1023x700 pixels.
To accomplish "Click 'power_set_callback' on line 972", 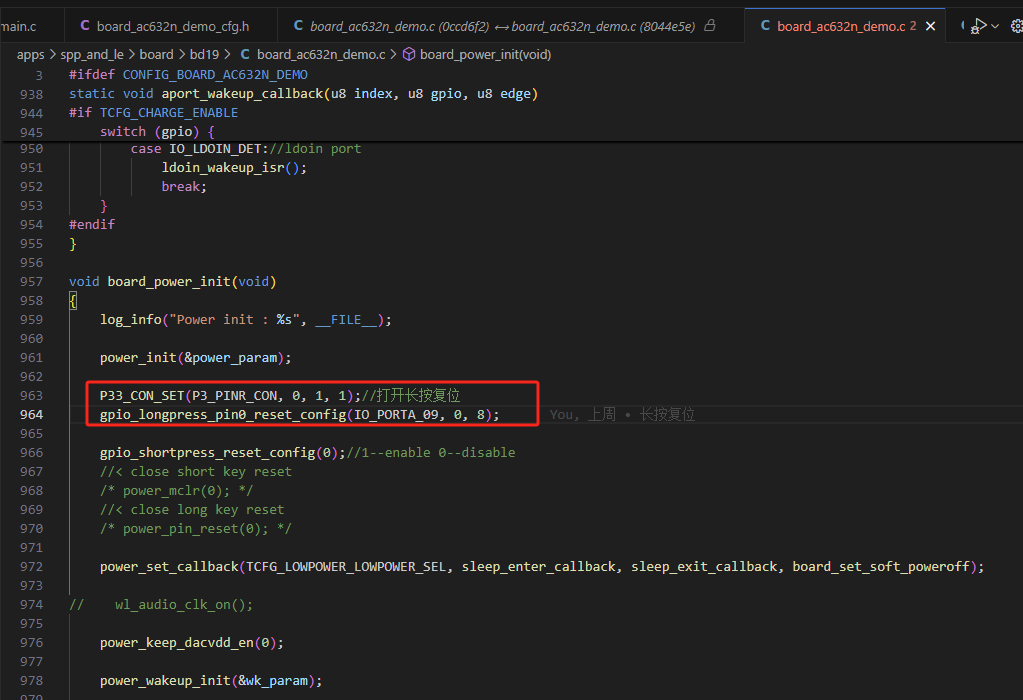I will tap(169, 566).
